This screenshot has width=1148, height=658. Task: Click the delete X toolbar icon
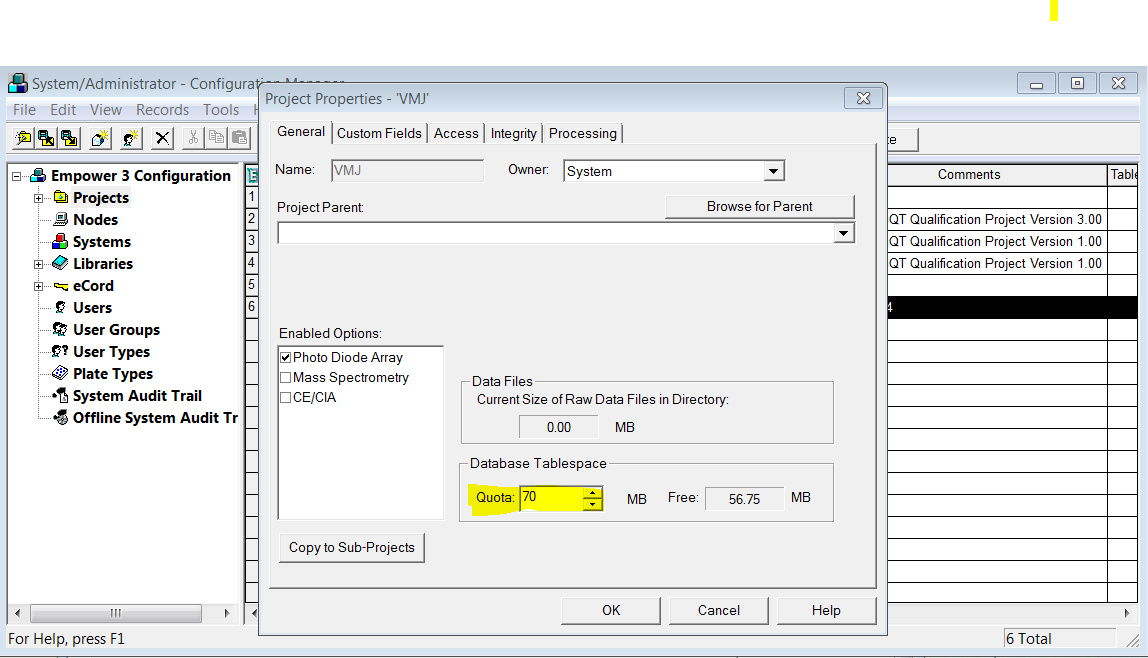pos(162,138)
